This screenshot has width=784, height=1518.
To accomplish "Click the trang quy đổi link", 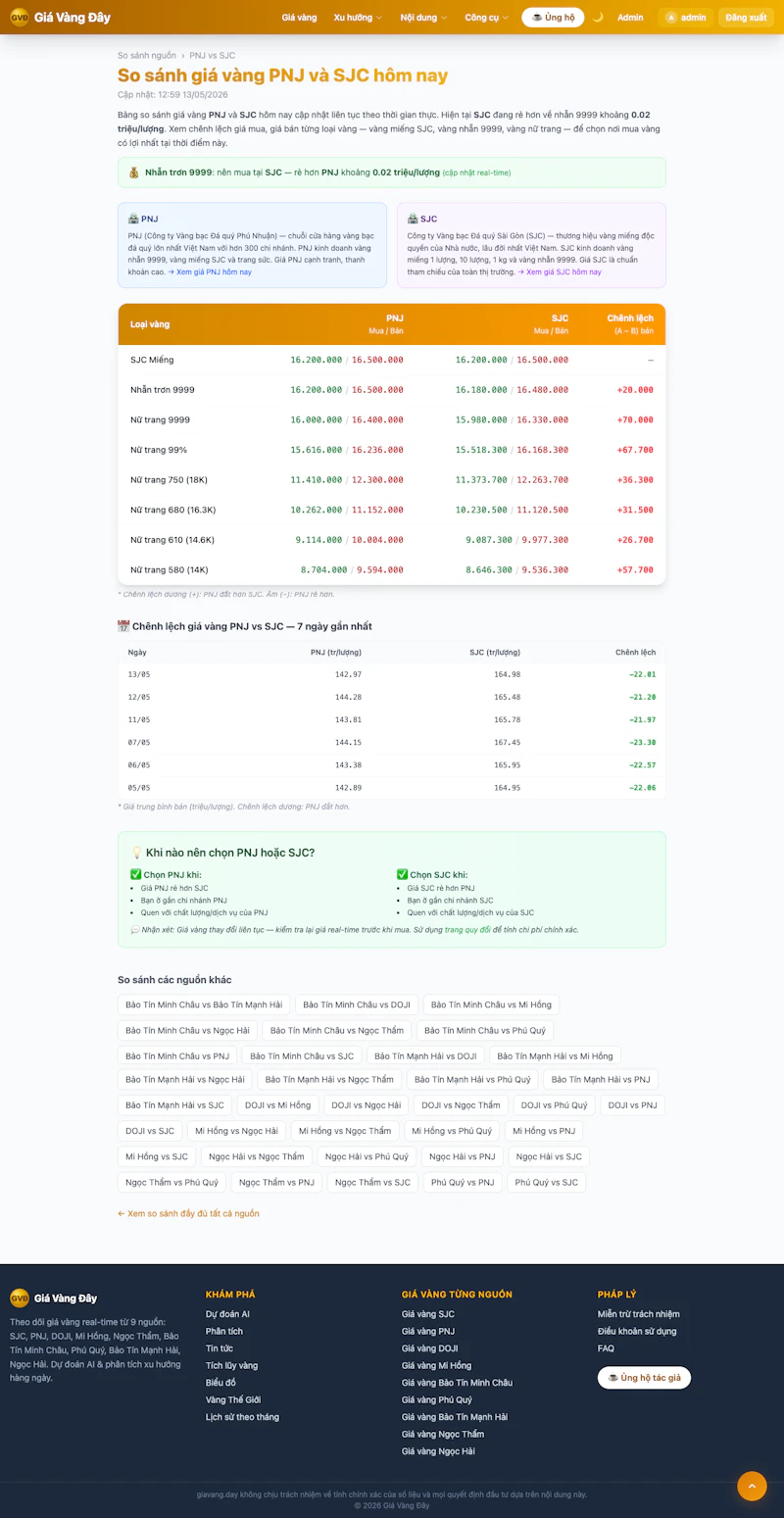I will [467, 929].
